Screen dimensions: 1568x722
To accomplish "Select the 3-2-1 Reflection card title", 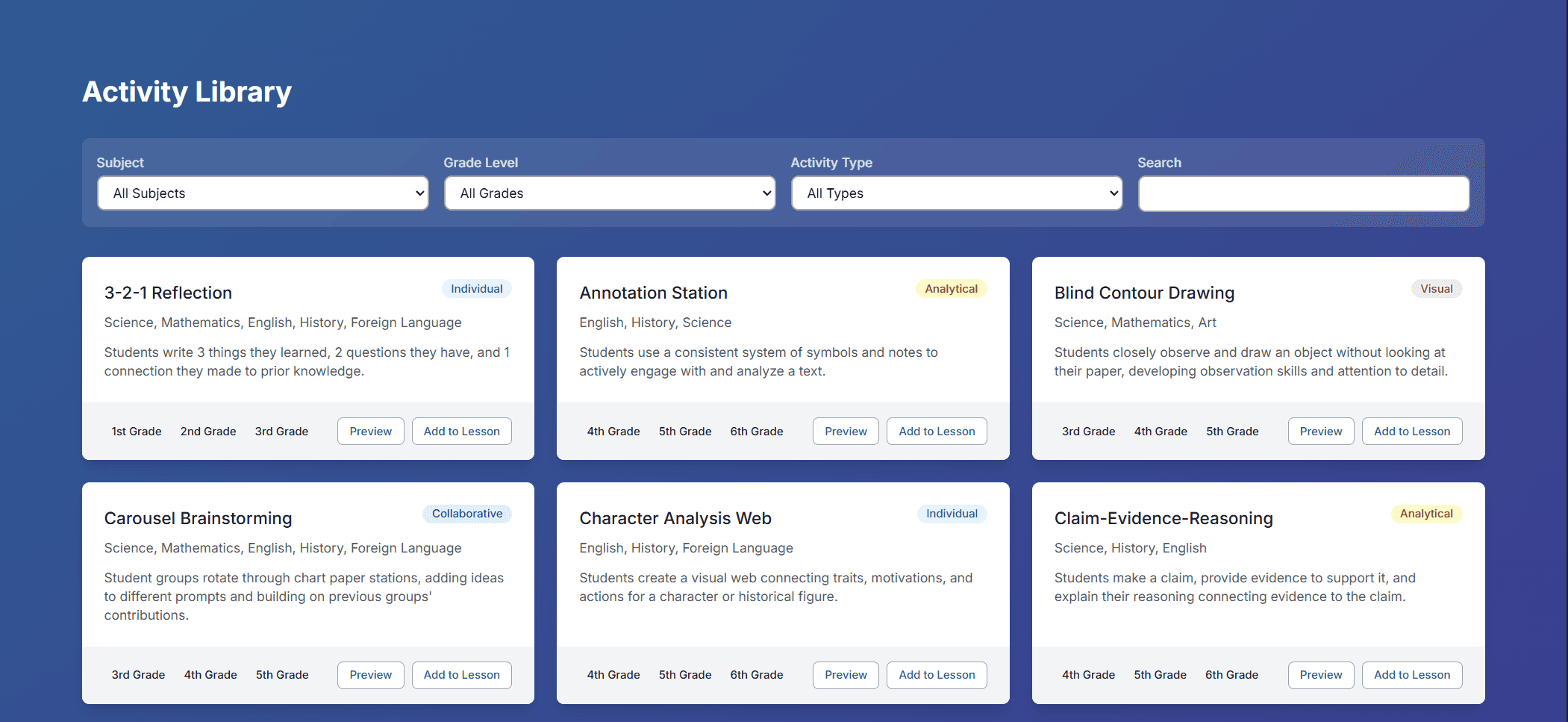I will [168, 293].
